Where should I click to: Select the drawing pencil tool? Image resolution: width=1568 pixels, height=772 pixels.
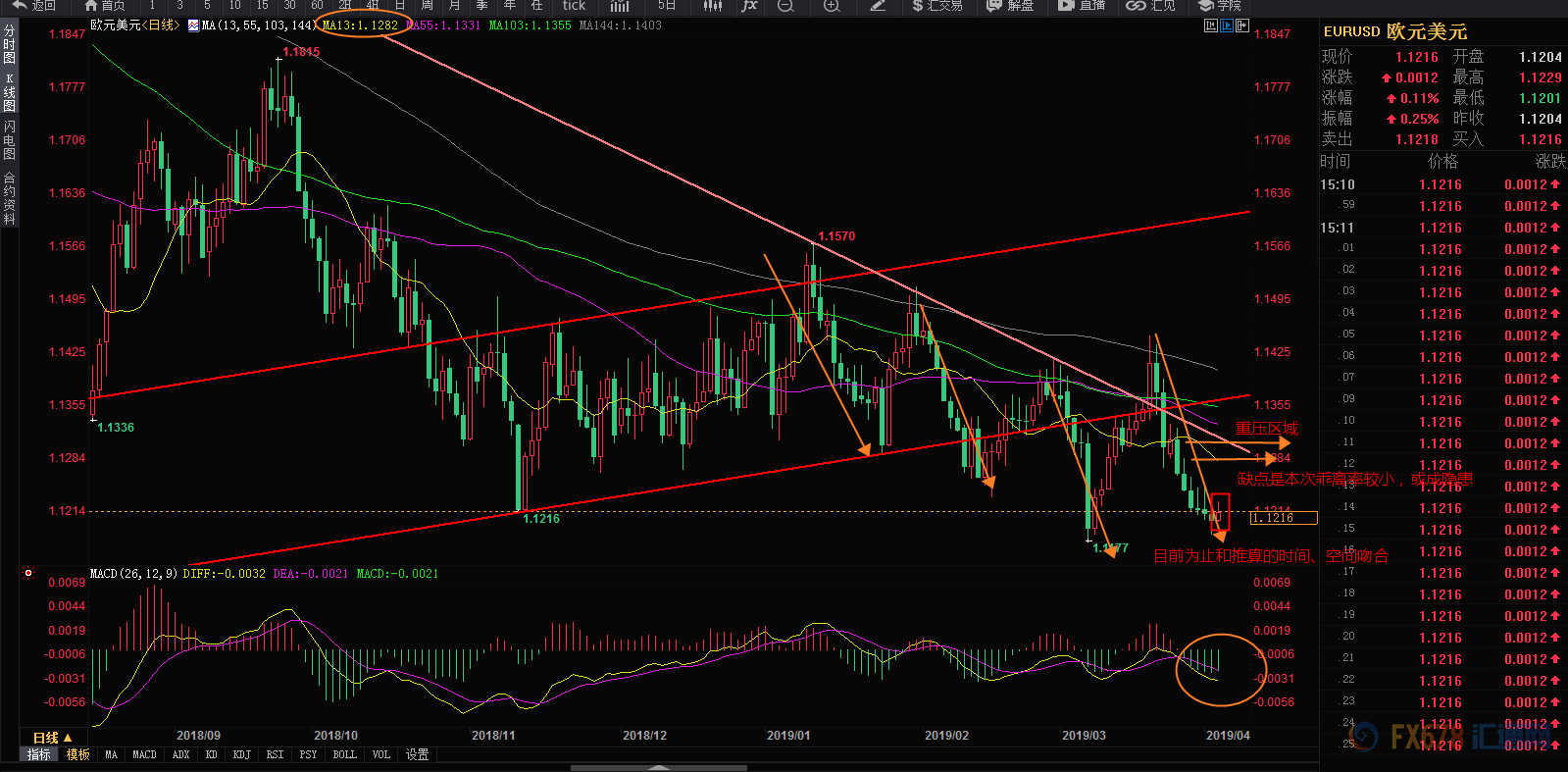[x=879, y=5]
